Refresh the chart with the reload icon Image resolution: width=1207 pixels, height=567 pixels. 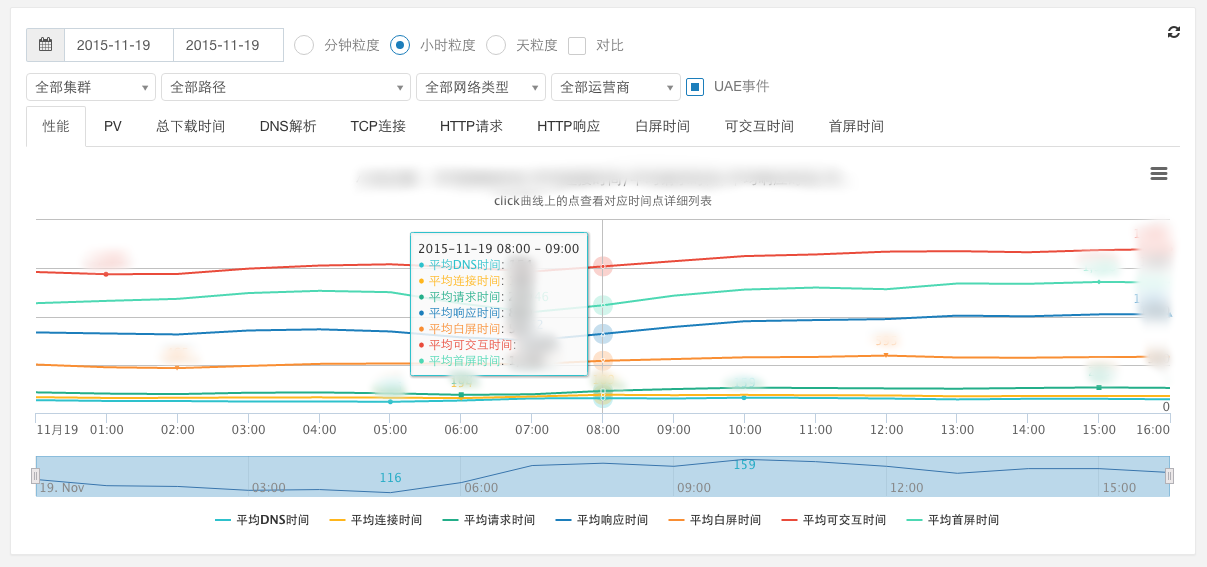click(x=1174, y=32)
